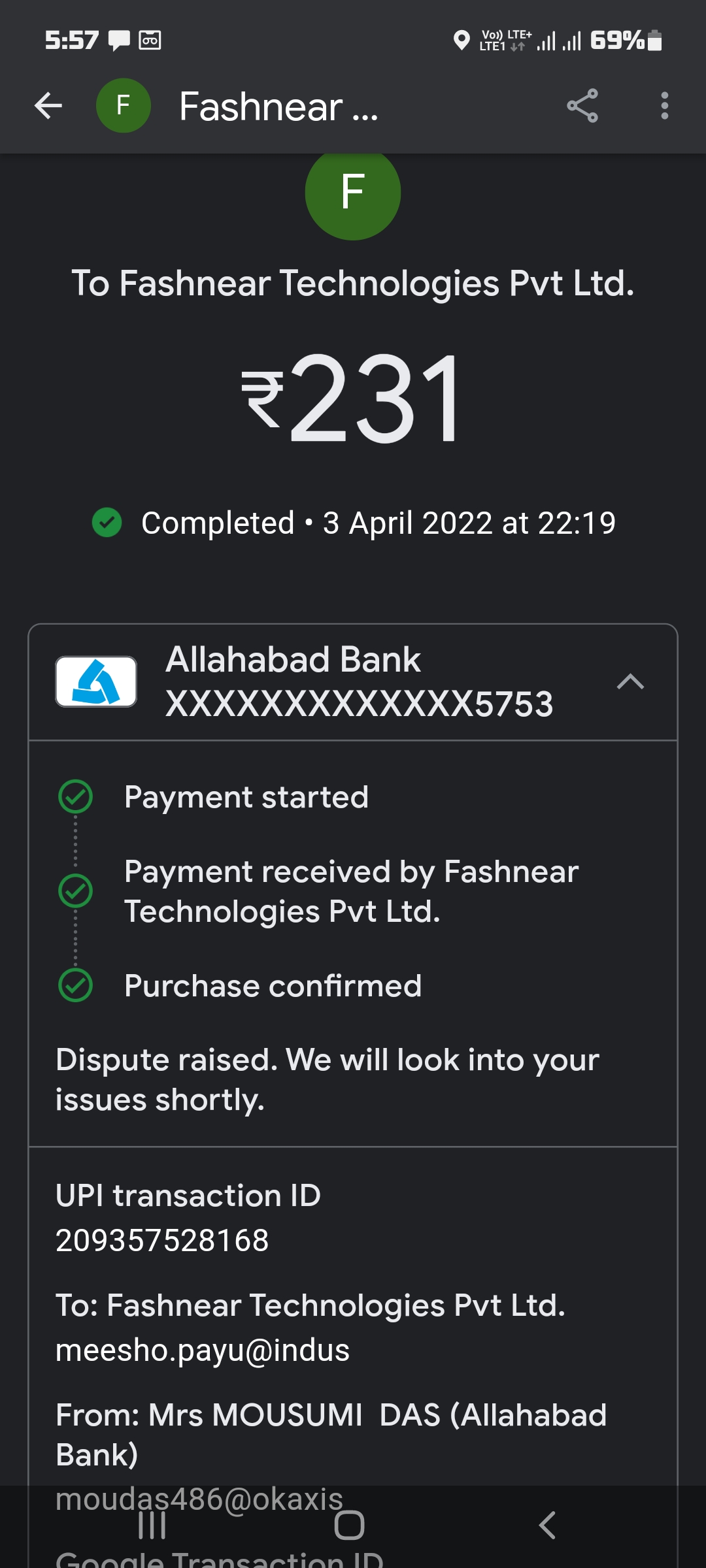Tap the ₹231 amount
Image resolution: width=706 pixels, height=1568 pixels.
[x=353, y=399]
